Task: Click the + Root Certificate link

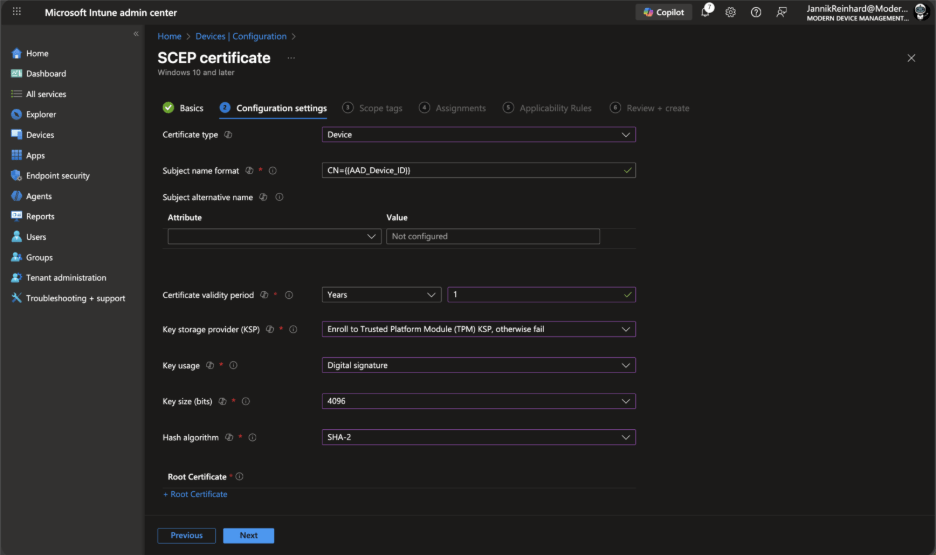Action: coord(195,494)
